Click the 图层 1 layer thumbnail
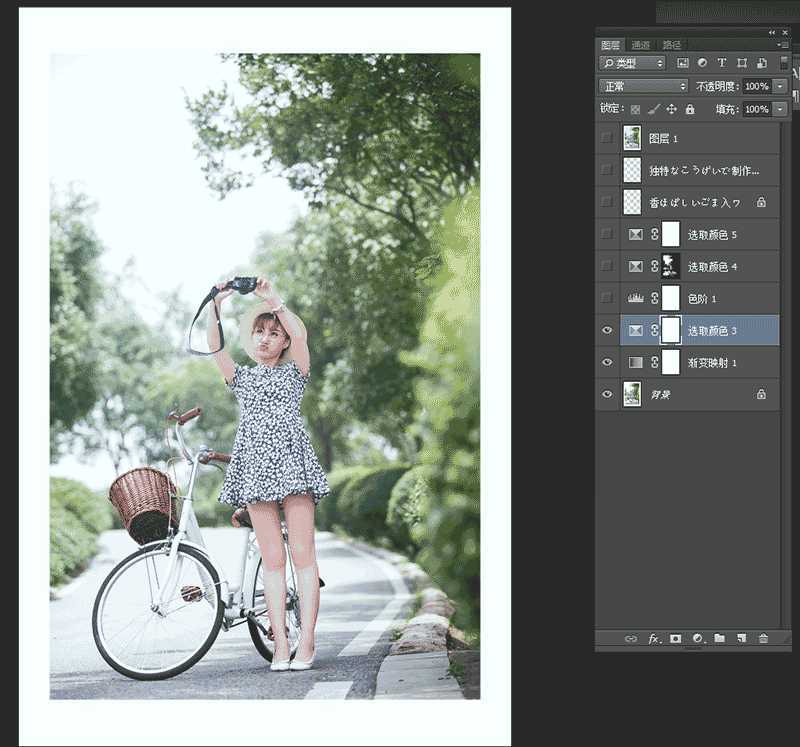 click(x=631, y=137)
